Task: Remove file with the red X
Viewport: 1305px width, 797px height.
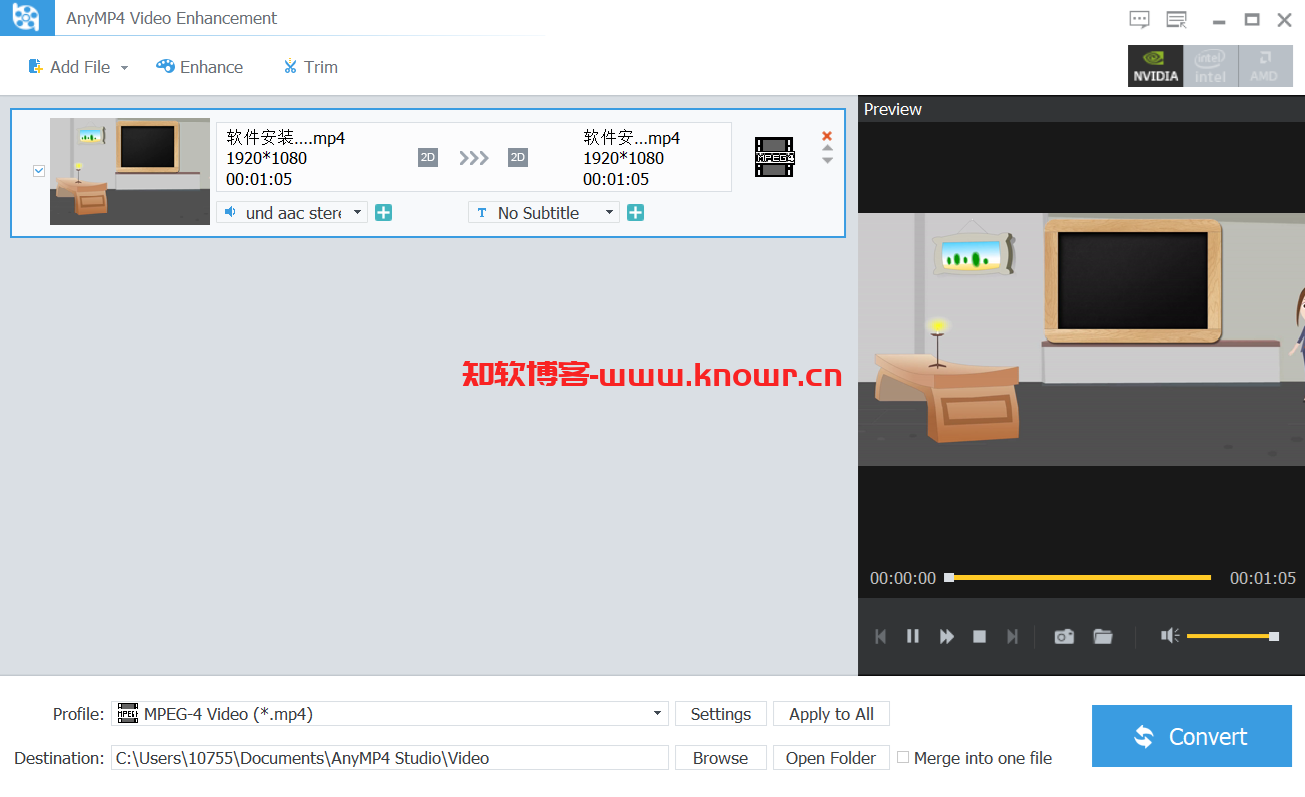Action: [827, 136]
